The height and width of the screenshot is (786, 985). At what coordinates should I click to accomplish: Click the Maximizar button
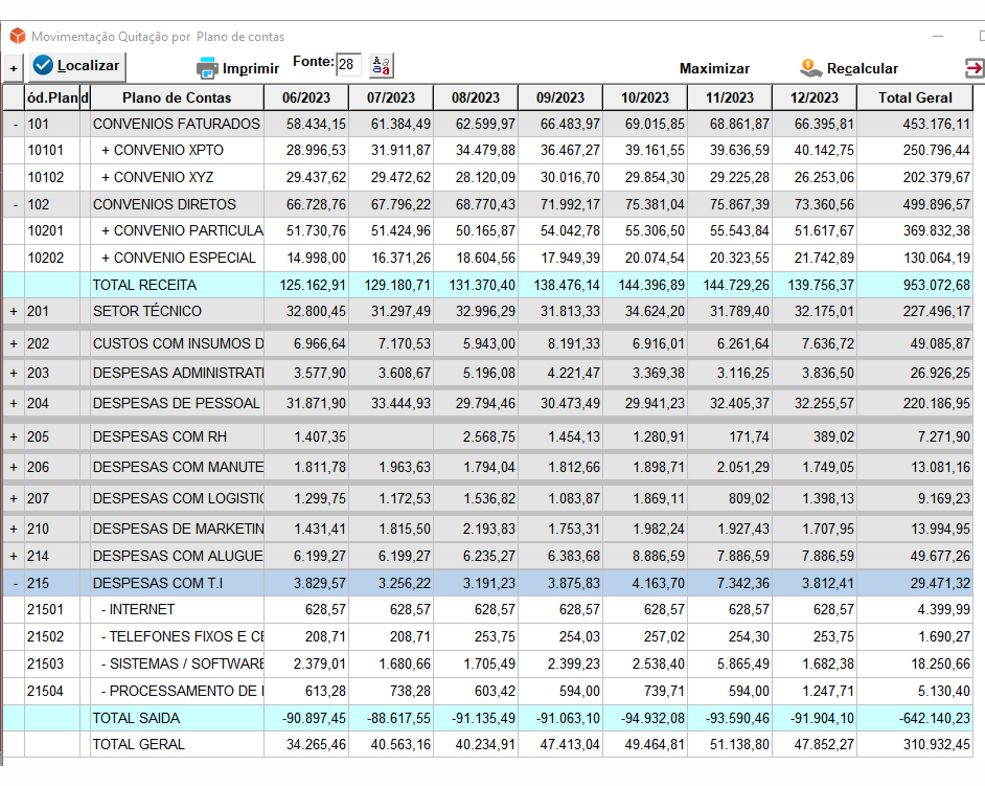[714, 69]
